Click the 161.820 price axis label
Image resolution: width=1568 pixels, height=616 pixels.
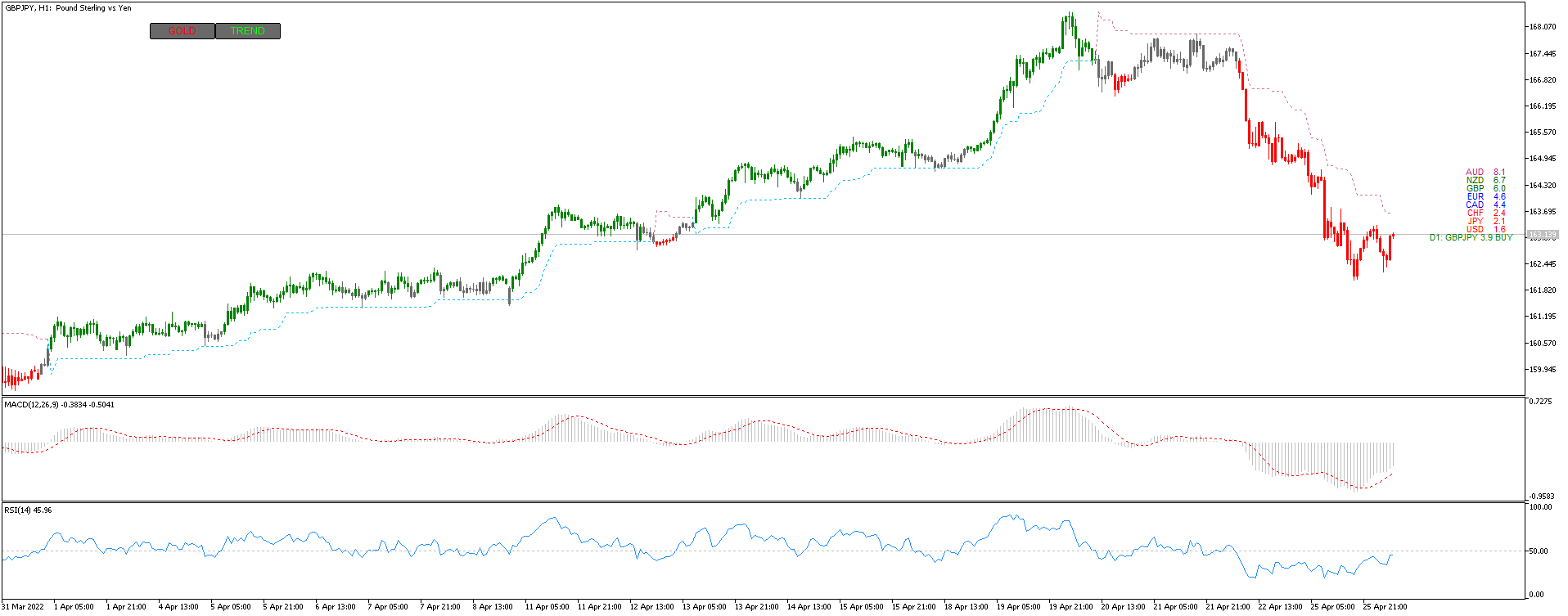click(x=1543, y=290)
